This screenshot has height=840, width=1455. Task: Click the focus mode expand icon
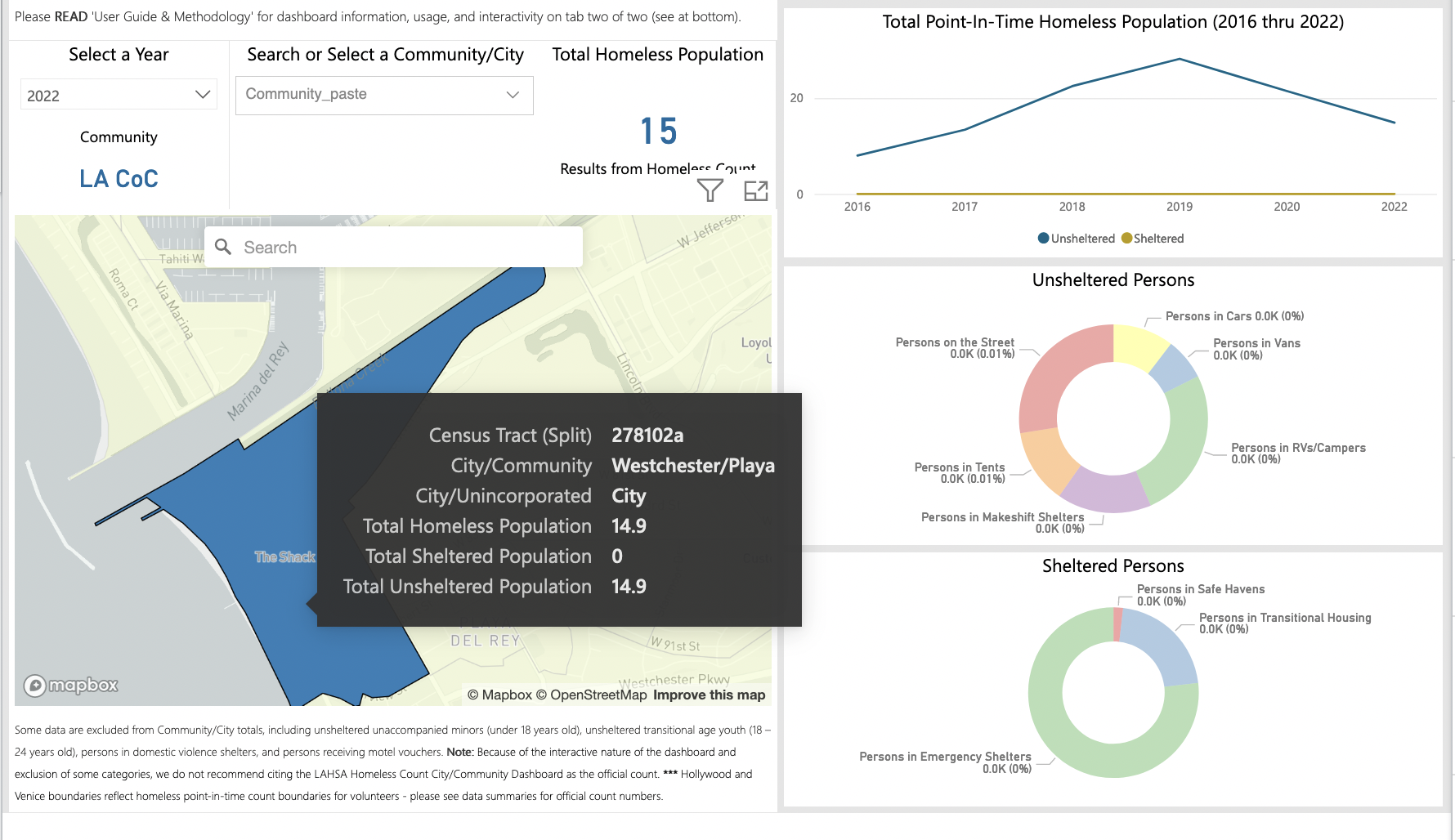pyautogui.click(x=756, y=190)
